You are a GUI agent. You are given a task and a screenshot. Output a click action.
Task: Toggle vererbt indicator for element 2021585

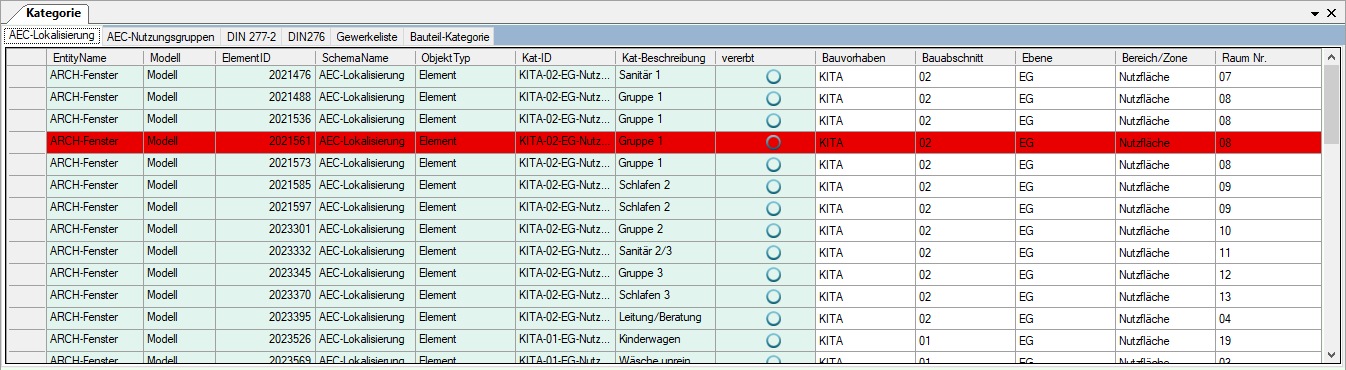click(x=773, y=186)
